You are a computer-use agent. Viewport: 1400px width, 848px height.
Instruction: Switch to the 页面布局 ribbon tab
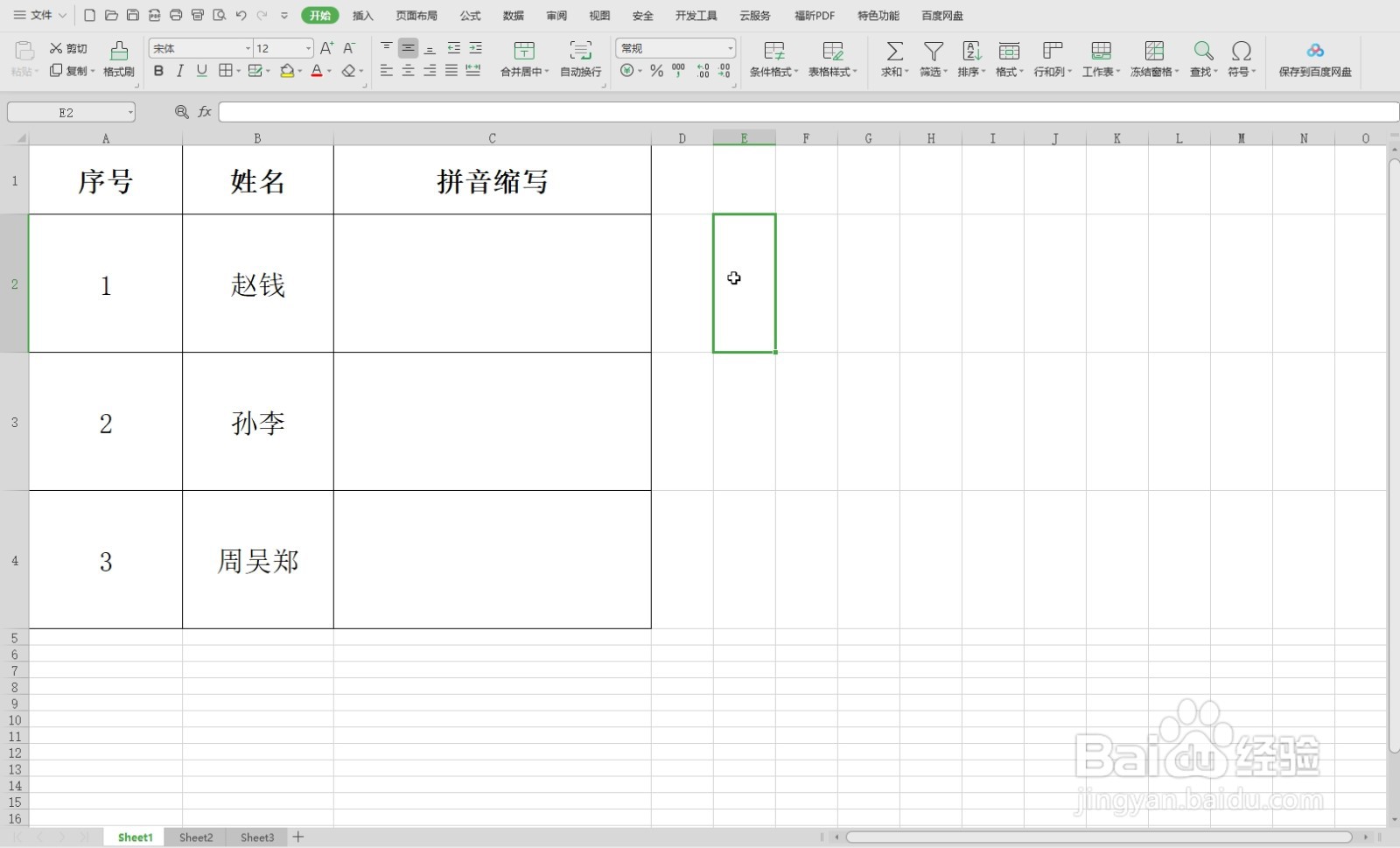coord(416,16)
